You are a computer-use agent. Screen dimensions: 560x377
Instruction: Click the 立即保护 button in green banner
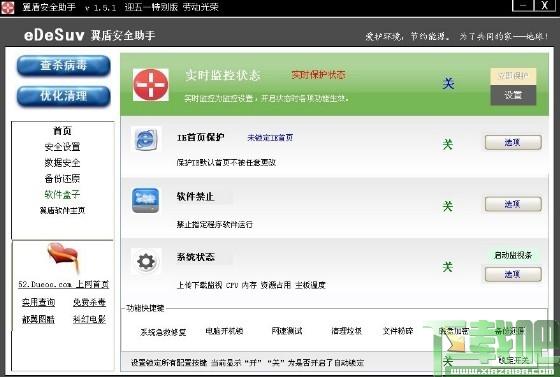(513, 76)
